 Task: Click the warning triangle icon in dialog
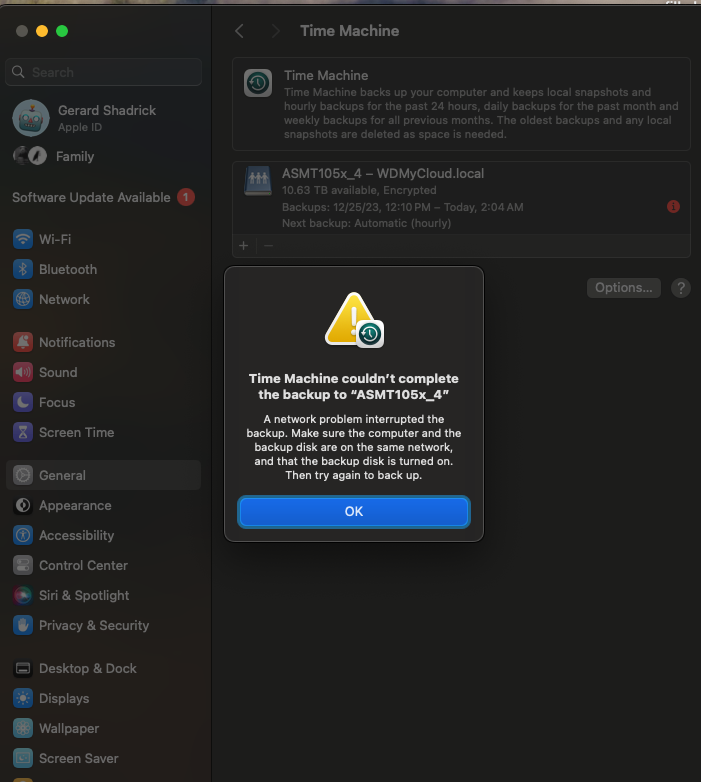point(354,320)
